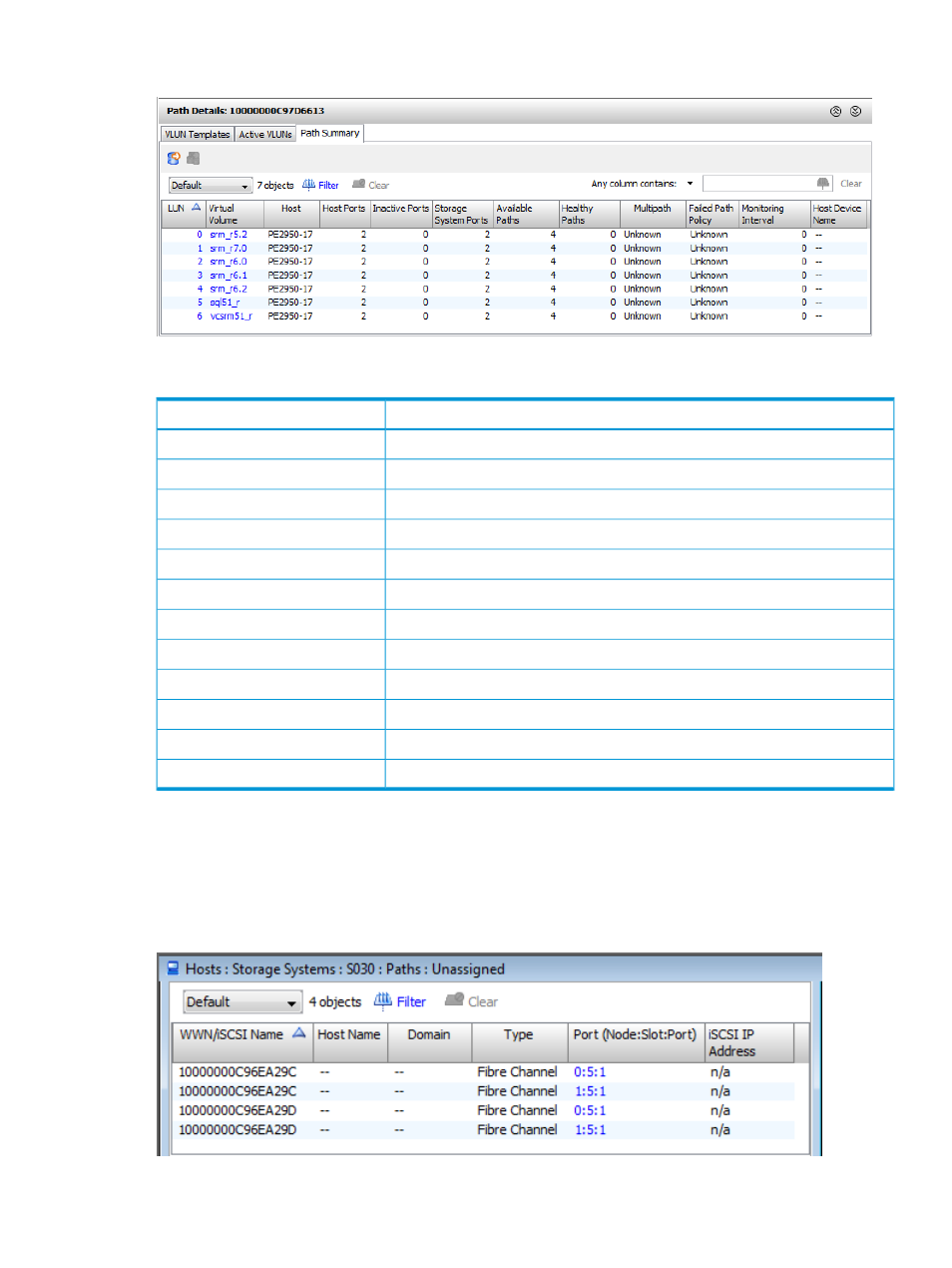Open the VLUN Templates tab
This screenshot has width=952, height=1268.
click(197, 134)
